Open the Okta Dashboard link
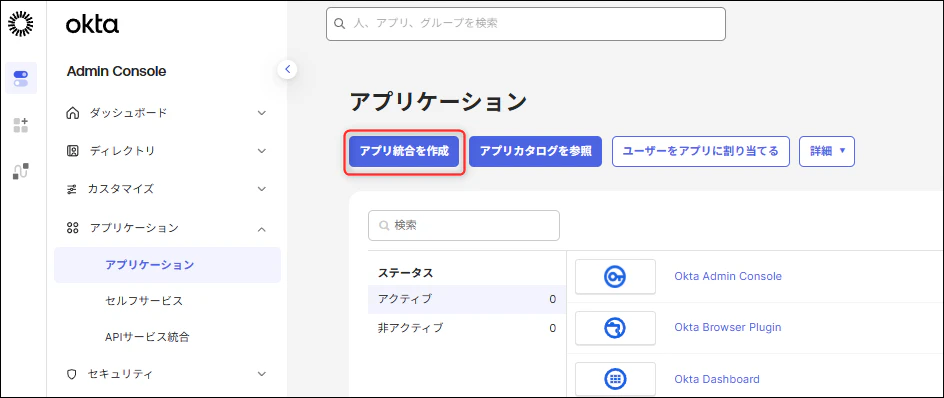Screen dimensions: 944x398 (716, 379)
